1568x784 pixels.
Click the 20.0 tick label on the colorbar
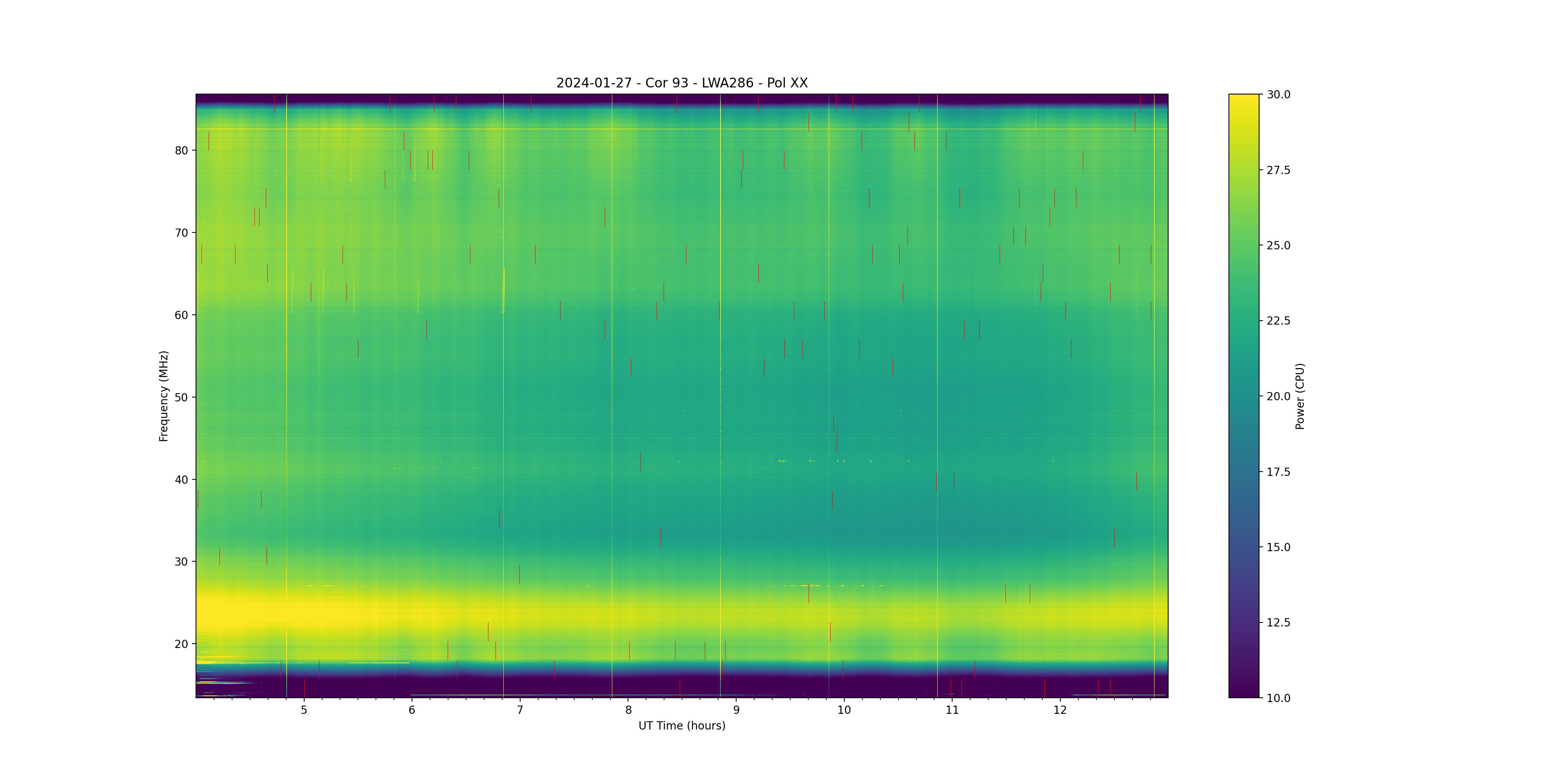point(1278,396)
